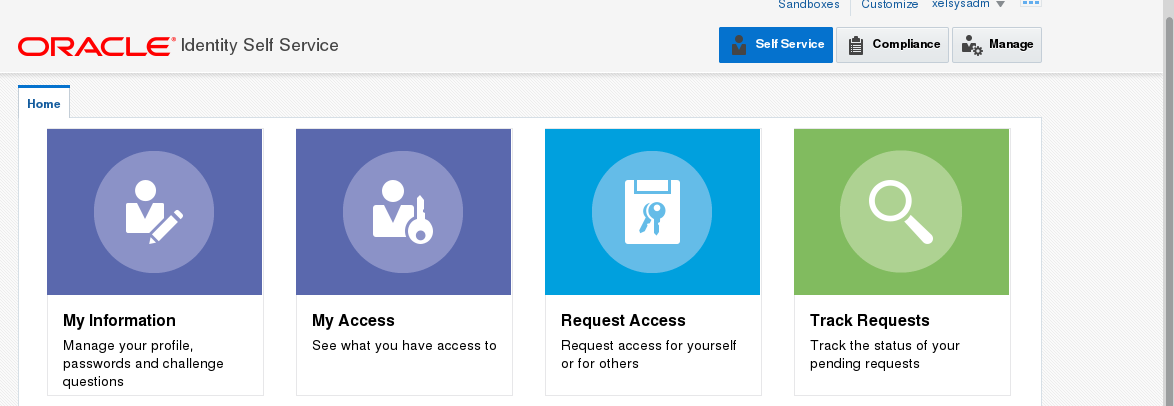Screen dimensions: 1174x406
Task: Click the Request Access clipboard keys icon
Action: coord(652,211)
